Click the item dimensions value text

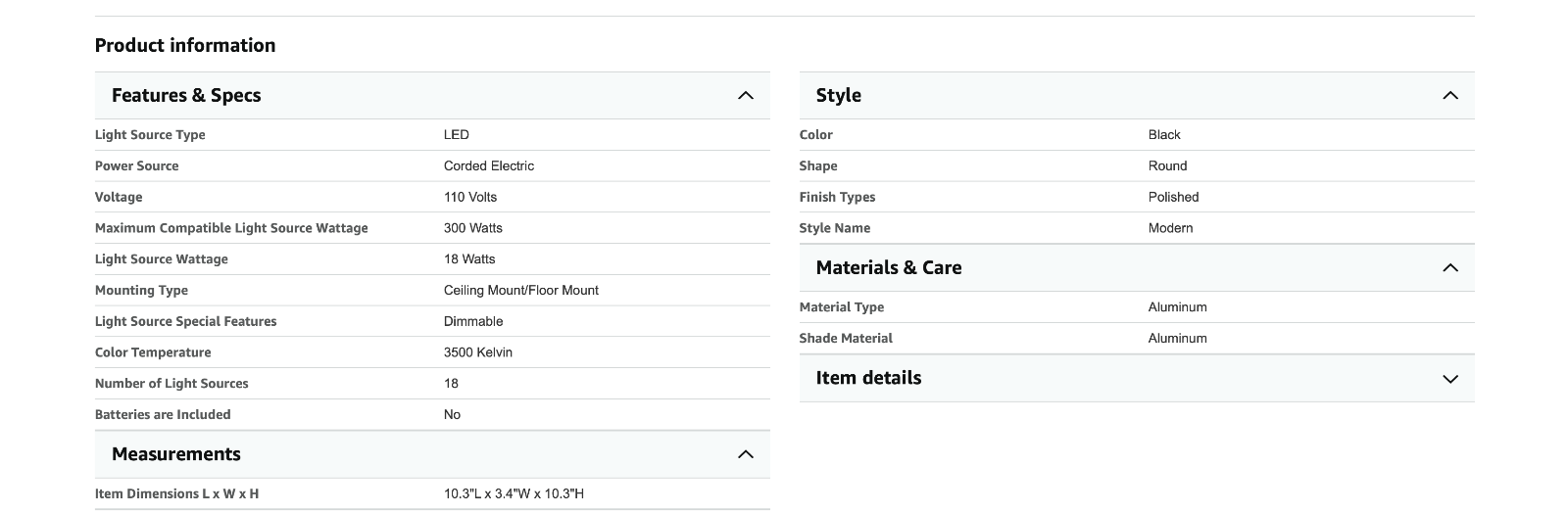[513, 494]
